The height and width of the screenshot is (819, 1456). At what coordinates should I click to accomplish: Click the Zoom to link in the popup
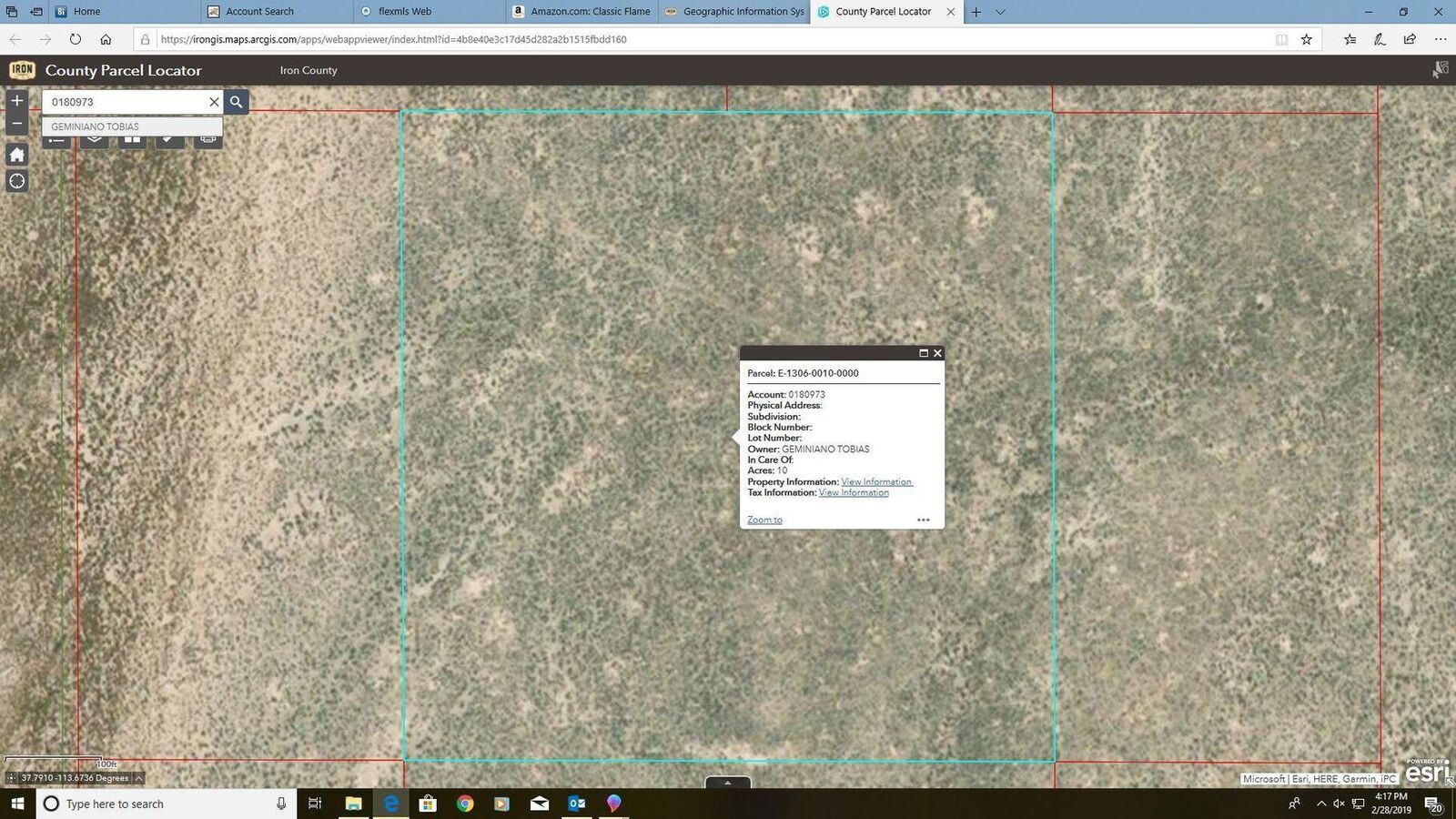pos(763,520)
